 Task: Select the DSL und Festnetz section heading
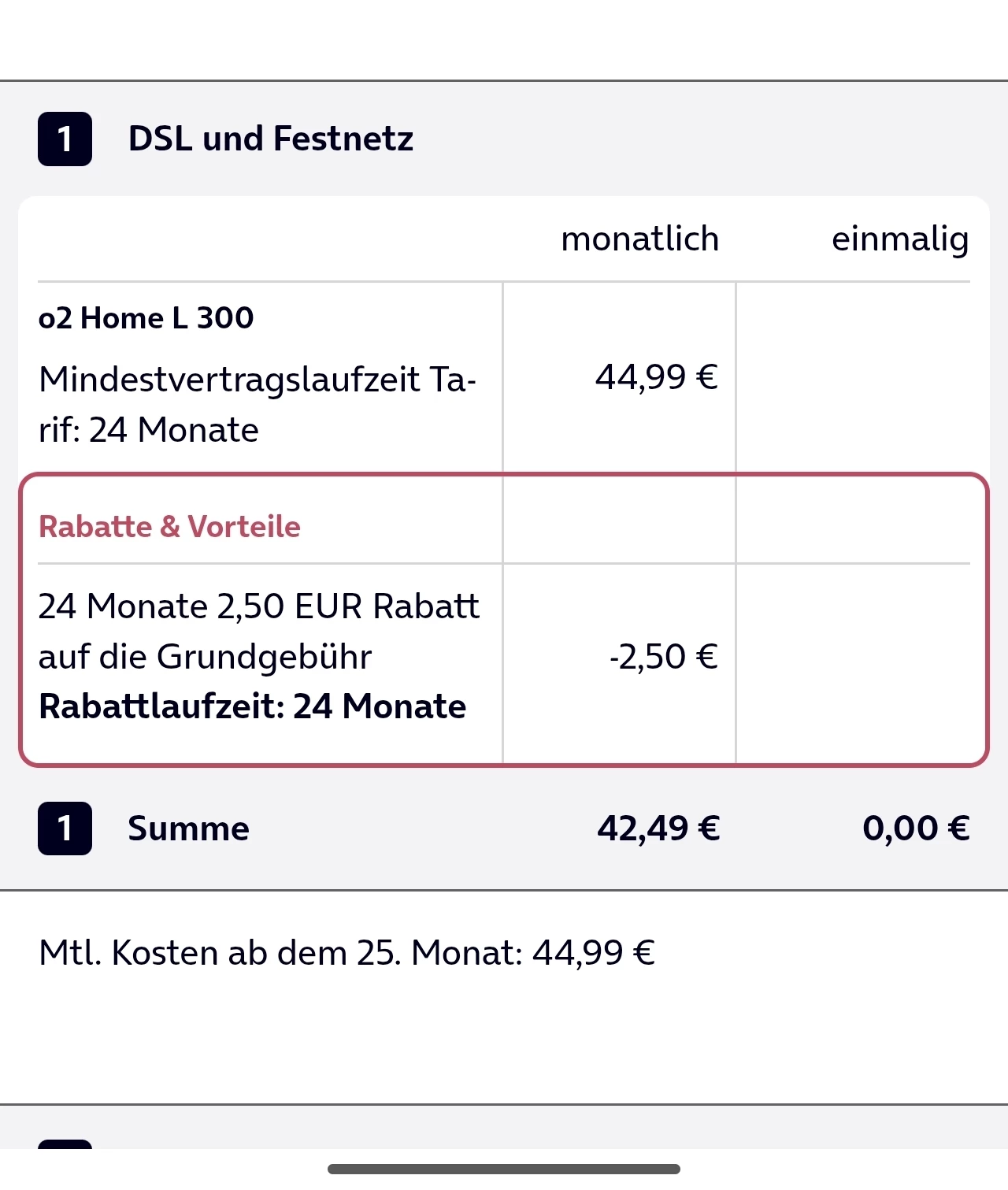[270, 139]
